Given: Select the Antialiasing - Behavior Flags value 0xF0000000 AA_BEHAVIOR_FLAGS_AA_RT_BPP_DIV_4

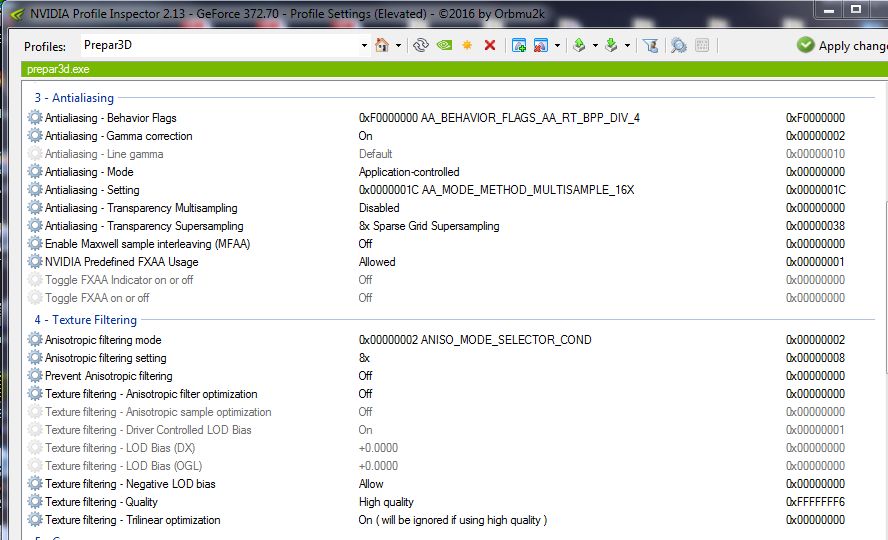Looking at the screenshot, I should (x=500, y=118).
